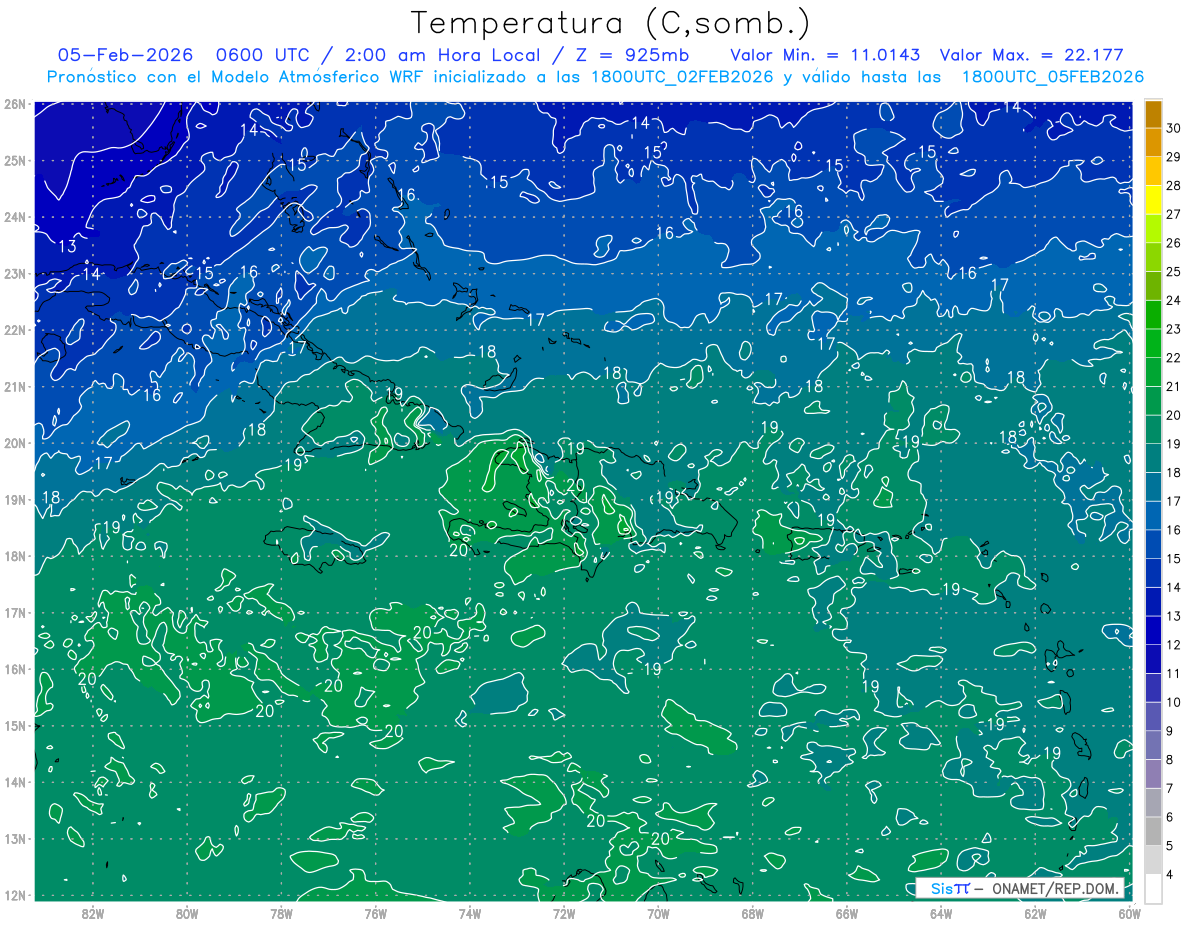
Task: Click the color bar value label 26
Action: pyautogui.click(x=1173, y=243)
